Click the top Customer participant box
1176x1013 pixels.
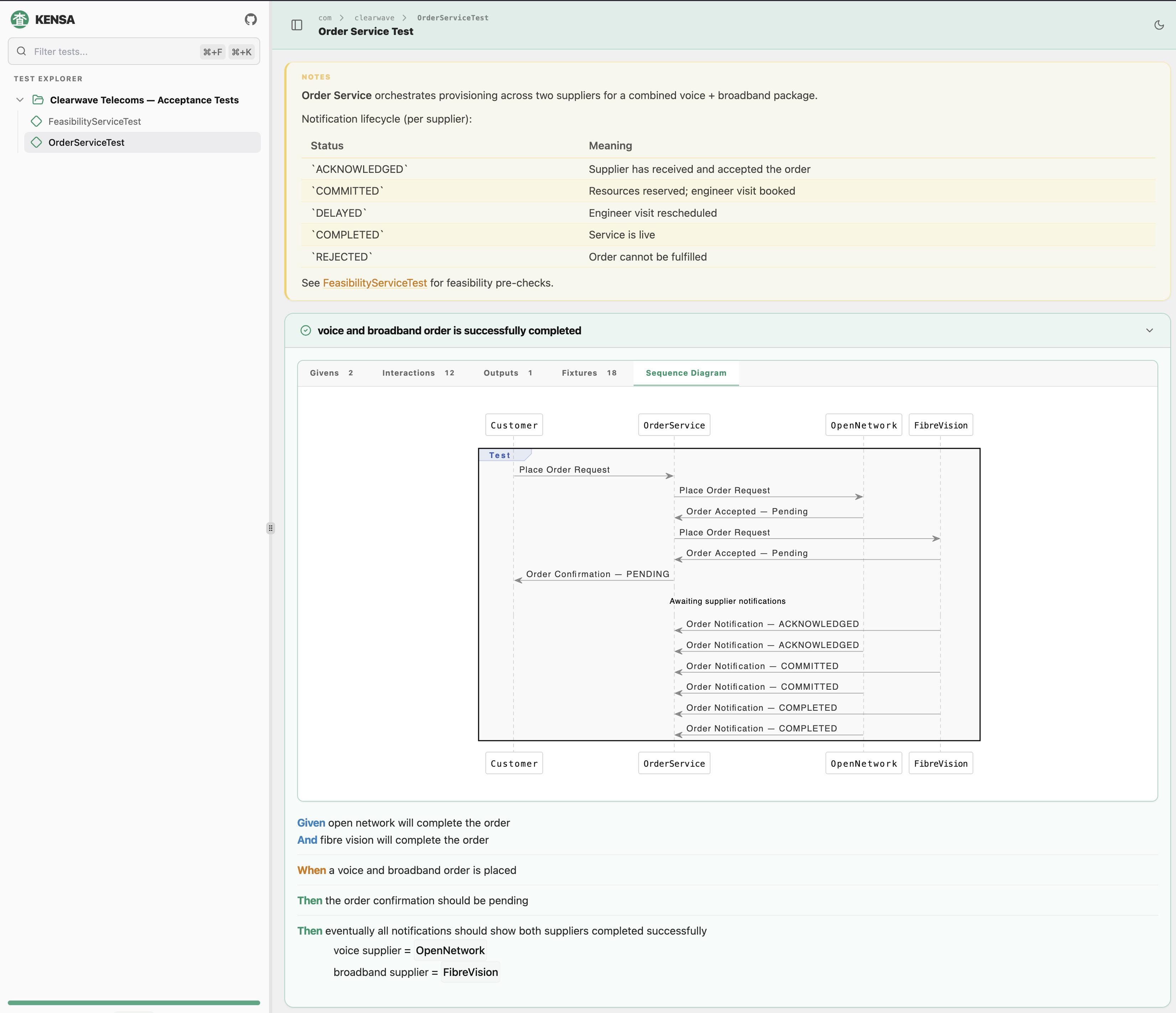(514, 425)
